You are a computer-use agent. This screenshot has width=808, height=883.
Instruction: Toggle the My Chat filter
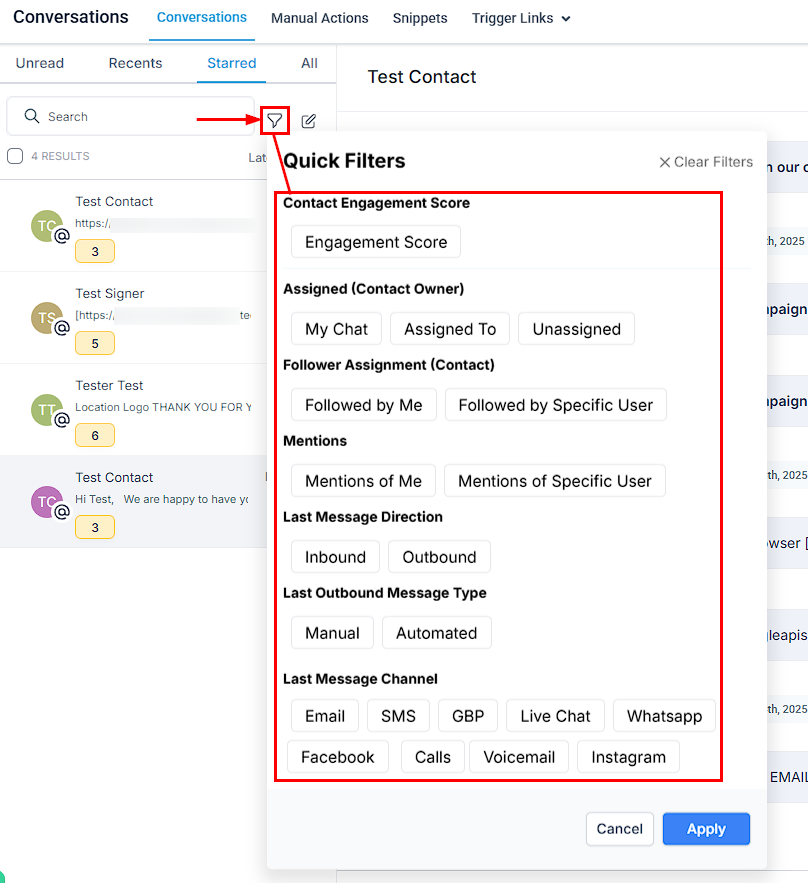tap(336, 329)
